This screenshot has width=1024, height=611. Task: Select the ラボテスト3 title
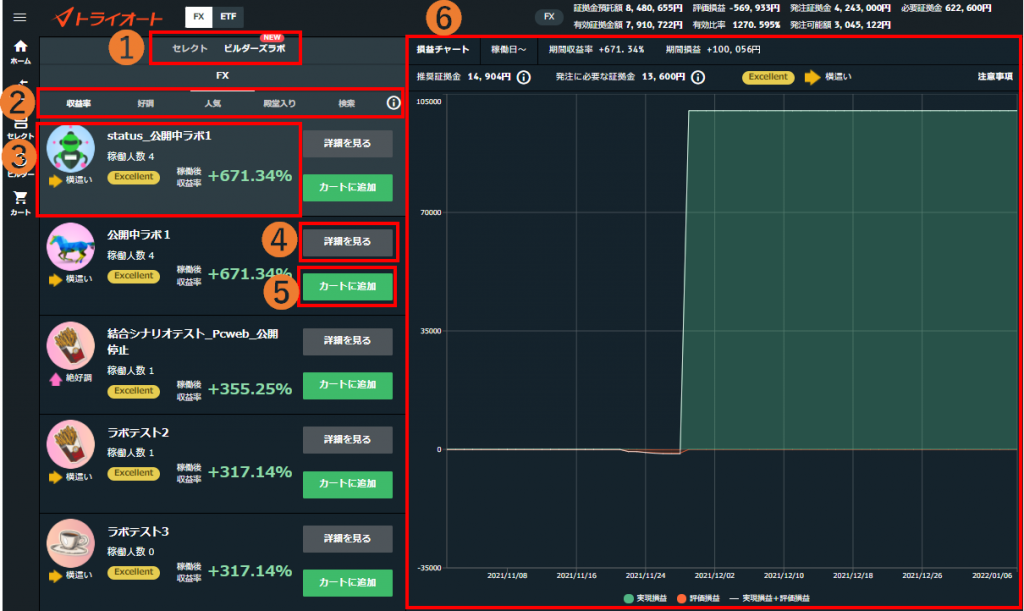click(x=138, y=531)
